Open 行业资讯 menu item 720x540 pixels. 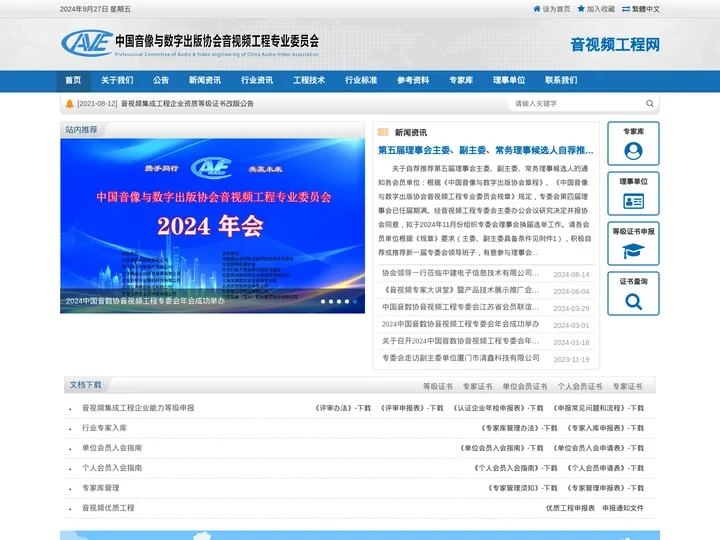point(257,80)
